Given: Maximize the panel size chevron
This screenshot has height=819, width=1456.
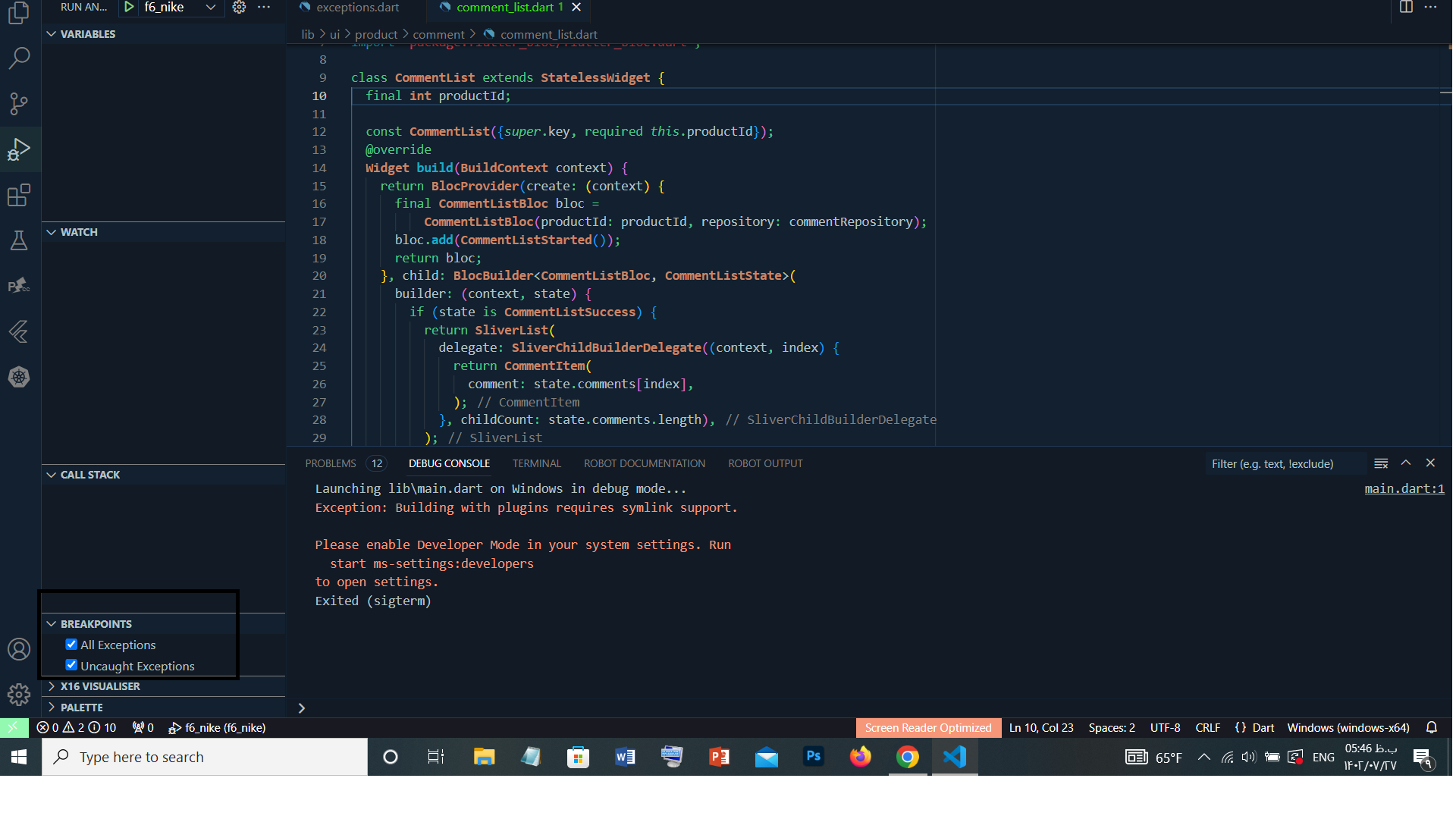Looking at the screenshot, I should [1406, 463].
